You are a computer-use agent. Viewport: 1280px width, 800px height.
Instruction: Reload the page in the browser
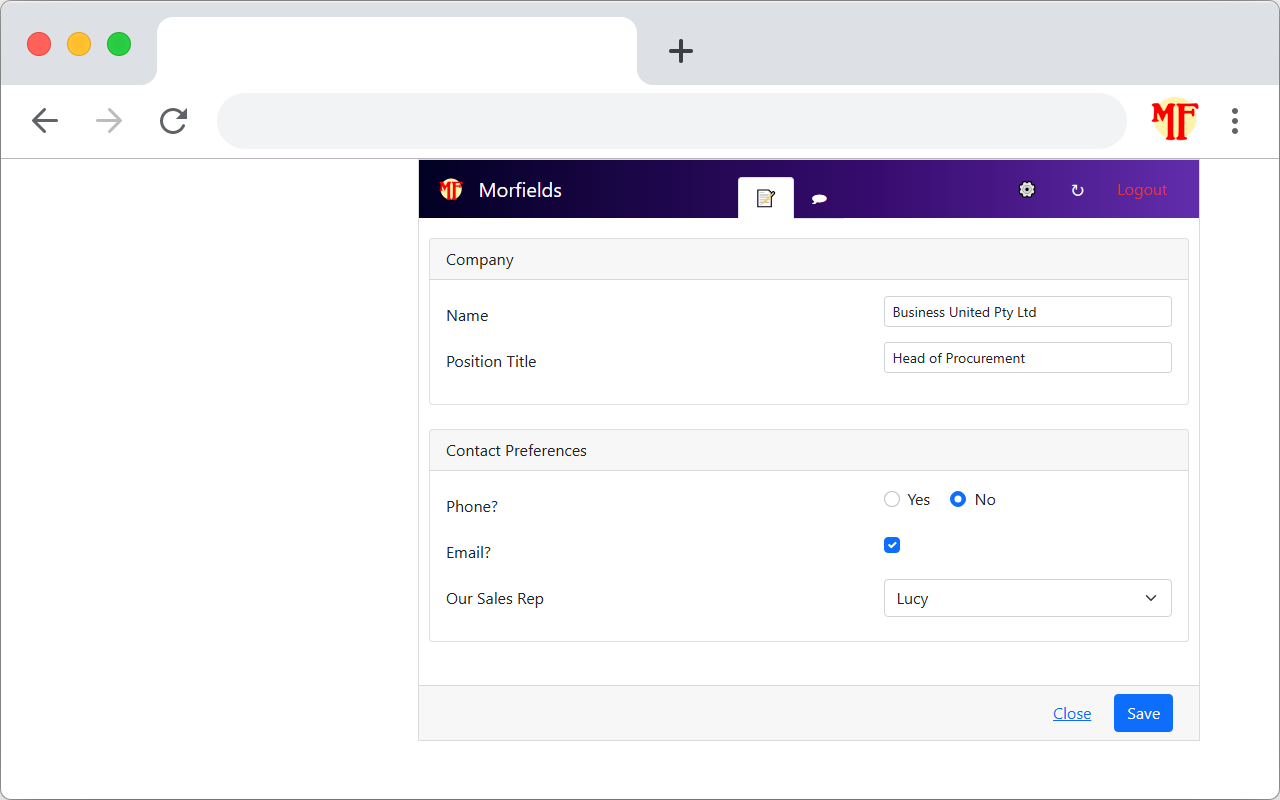point(173,121)
